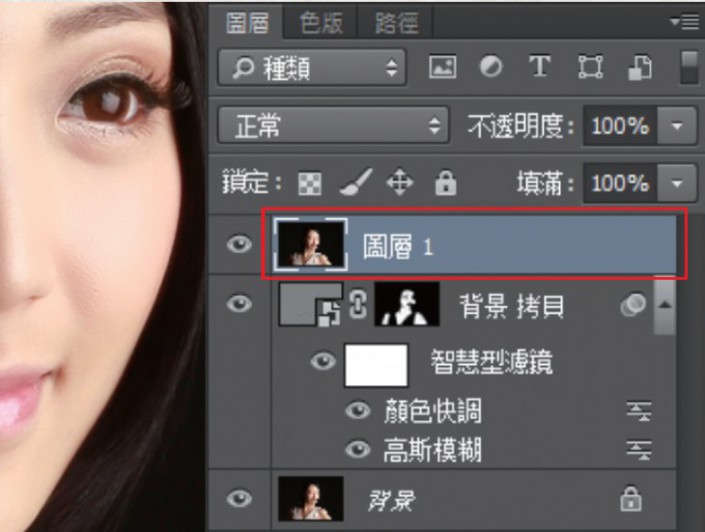Open 高斯模糊 filter blending options

[x=639, y=450]
